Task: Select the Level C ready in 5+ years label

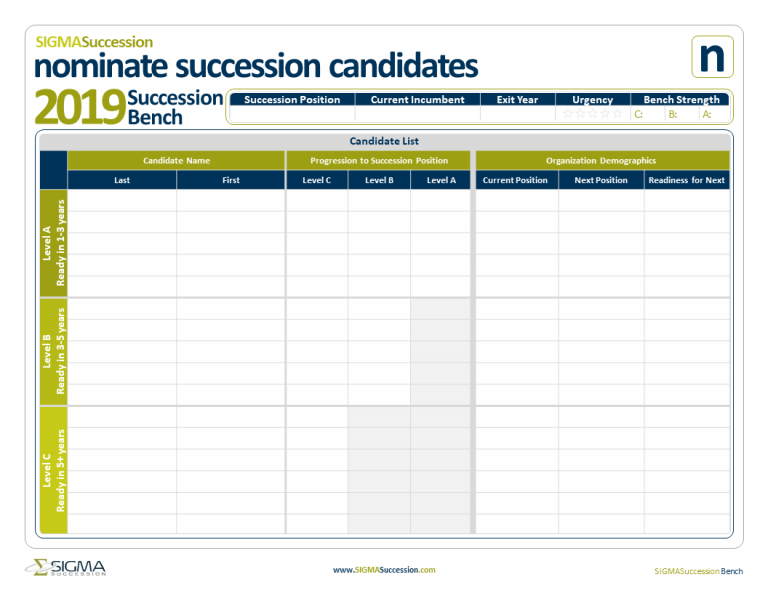Action: 53,470
